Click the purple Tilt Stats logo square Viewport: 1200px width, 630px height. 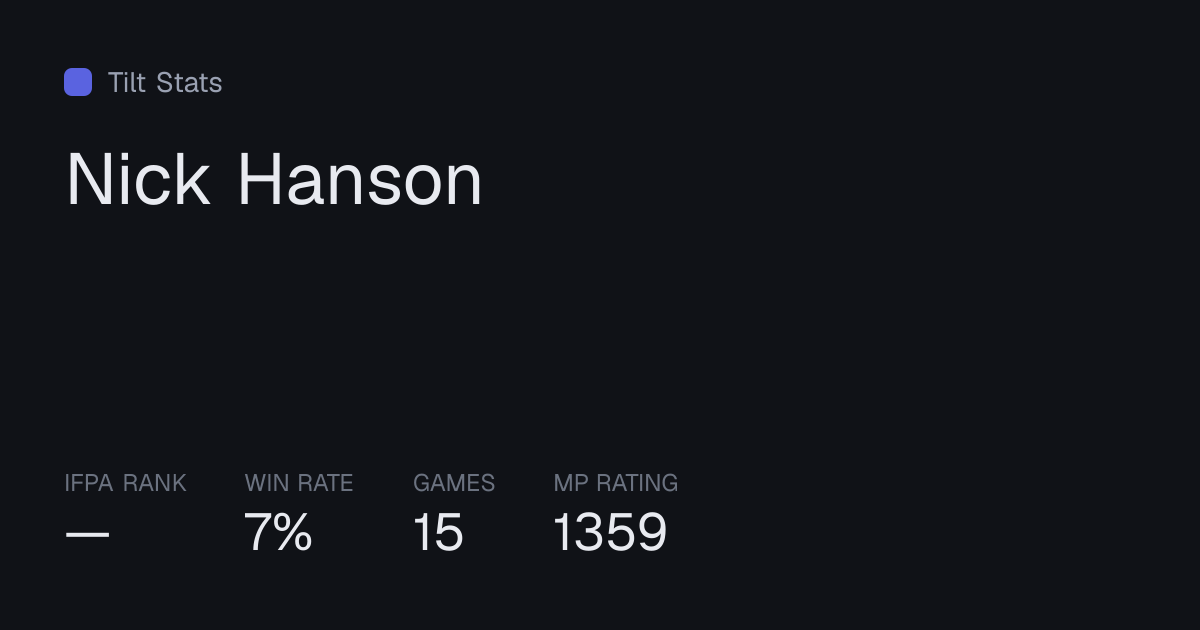[x=78, y=82]
